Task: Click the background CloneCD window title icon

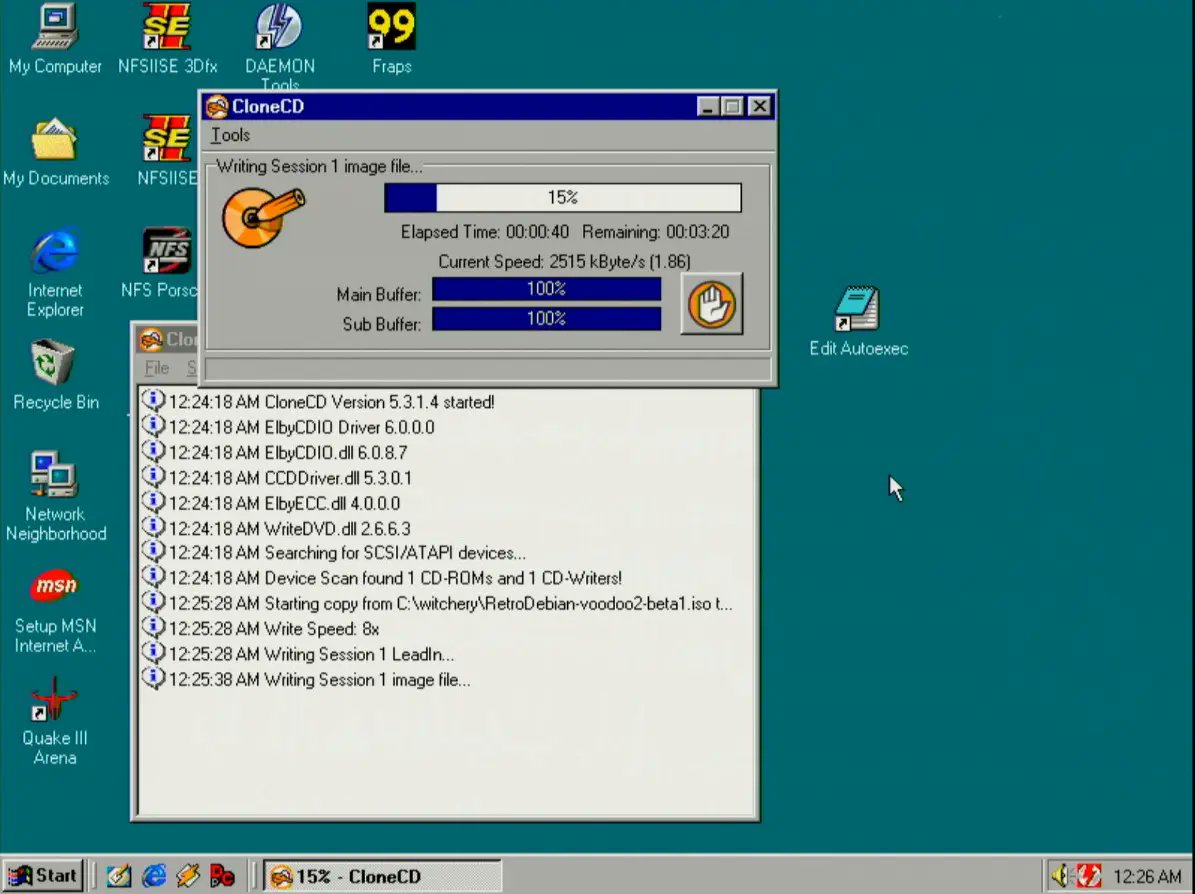Action: pos(151,339)
